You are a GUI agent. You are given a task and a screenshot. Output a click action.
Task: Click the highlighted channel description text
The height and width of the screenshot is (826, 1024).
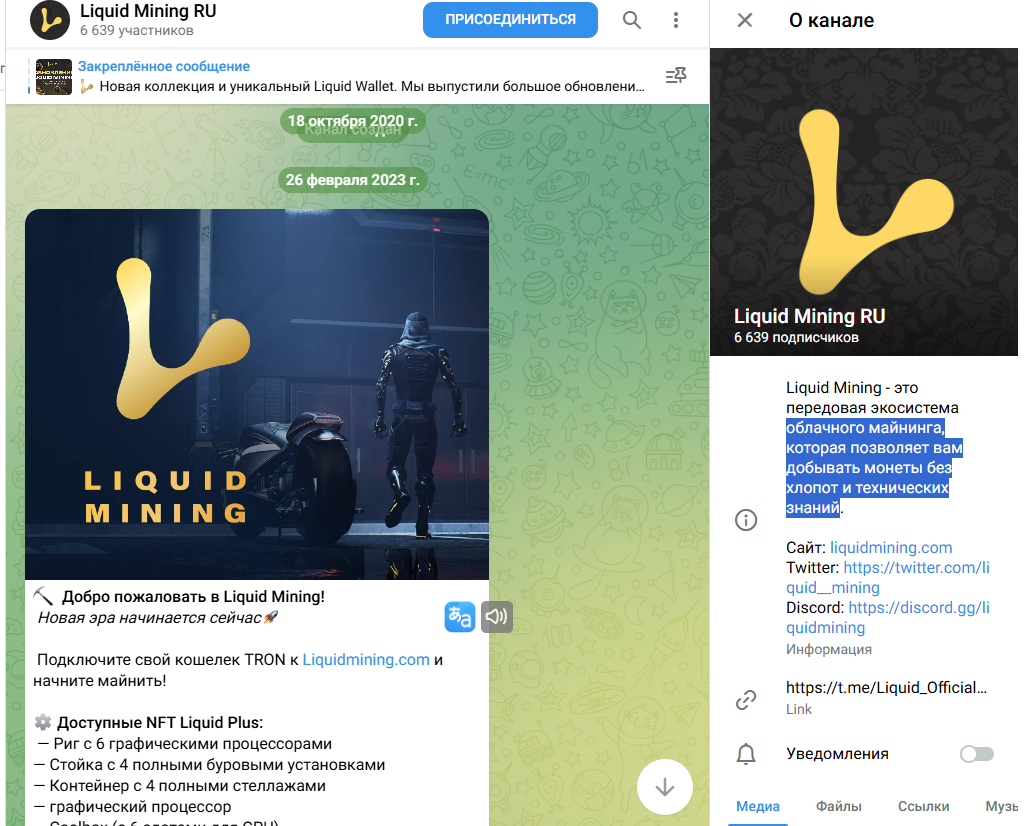pyautogui.click(x=873, y=468)
